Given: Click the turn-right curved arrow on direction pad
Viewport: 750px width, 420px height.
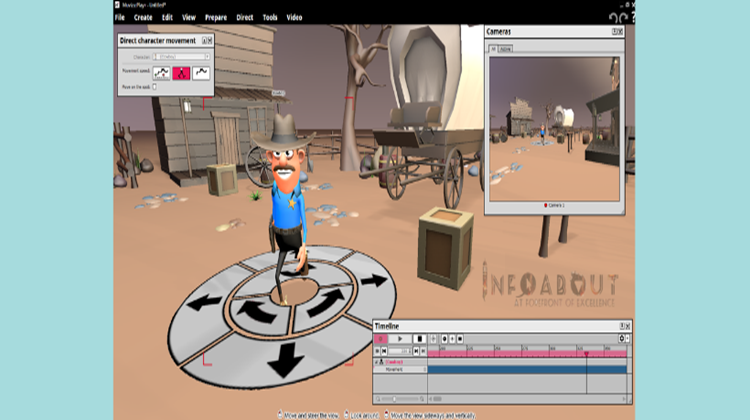Looking at the screenshot, I should click(326, 303).
